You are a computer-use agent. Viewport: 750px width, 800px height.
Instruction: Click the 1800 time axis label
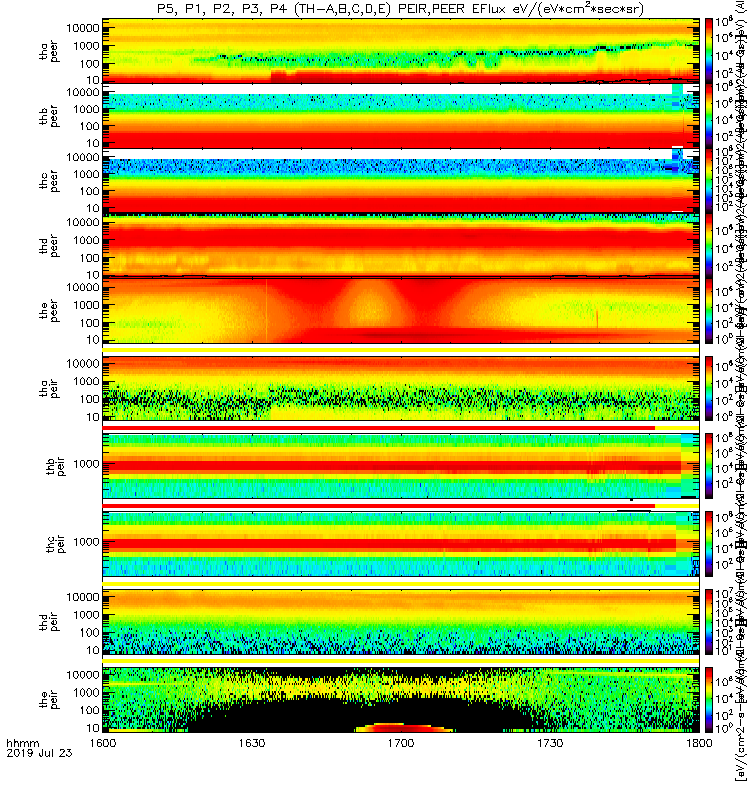click(x=699, y=743)
